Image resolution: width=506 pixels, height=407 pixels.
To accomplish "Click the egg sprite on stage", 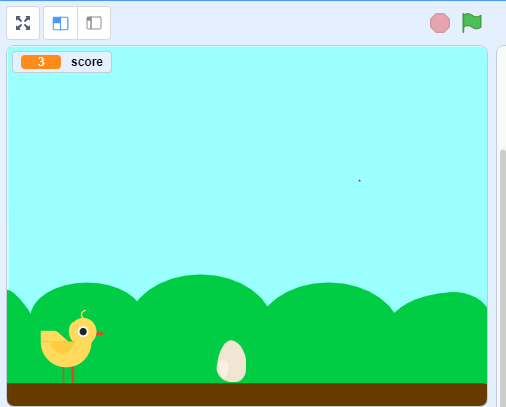I will pyautogui.click(x=231, y=361).
